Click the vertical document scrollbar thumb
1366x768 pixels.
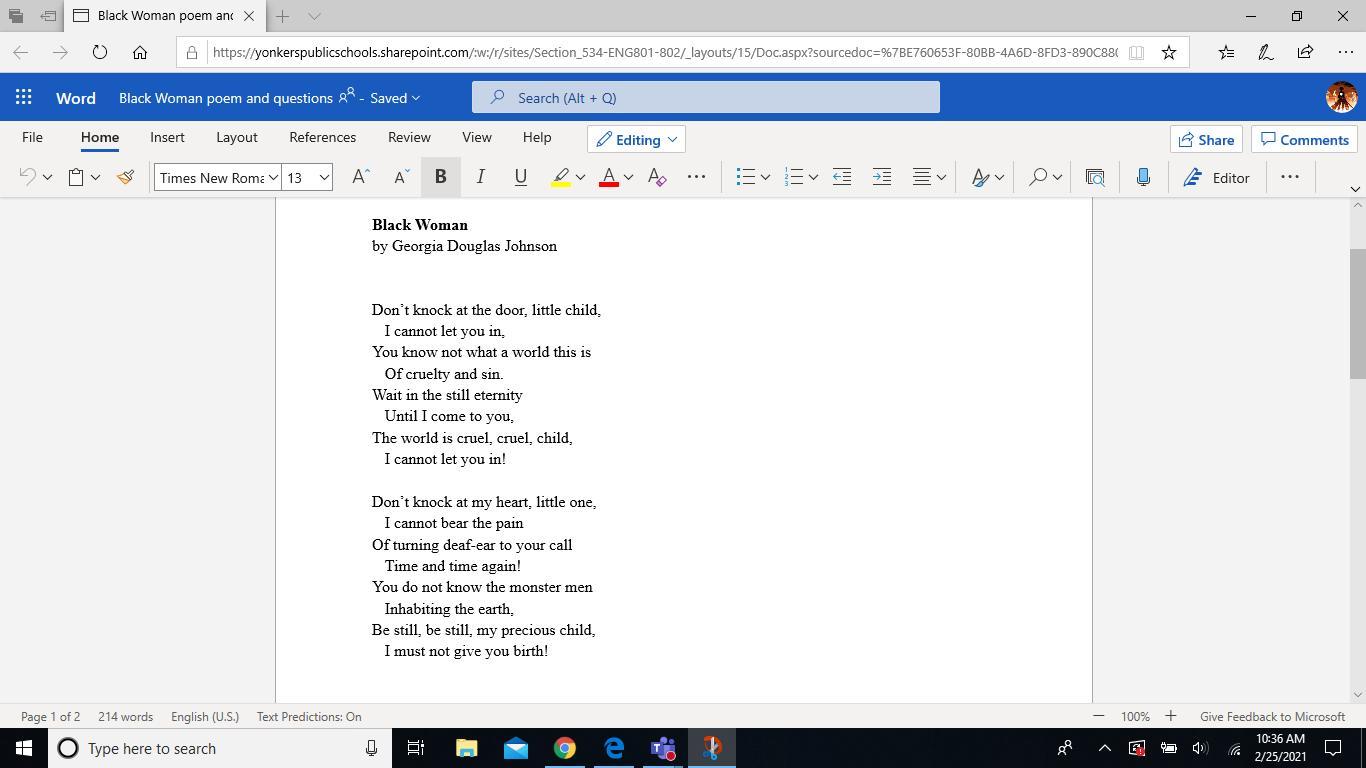pyautogui.click(x=1357, y=313)
